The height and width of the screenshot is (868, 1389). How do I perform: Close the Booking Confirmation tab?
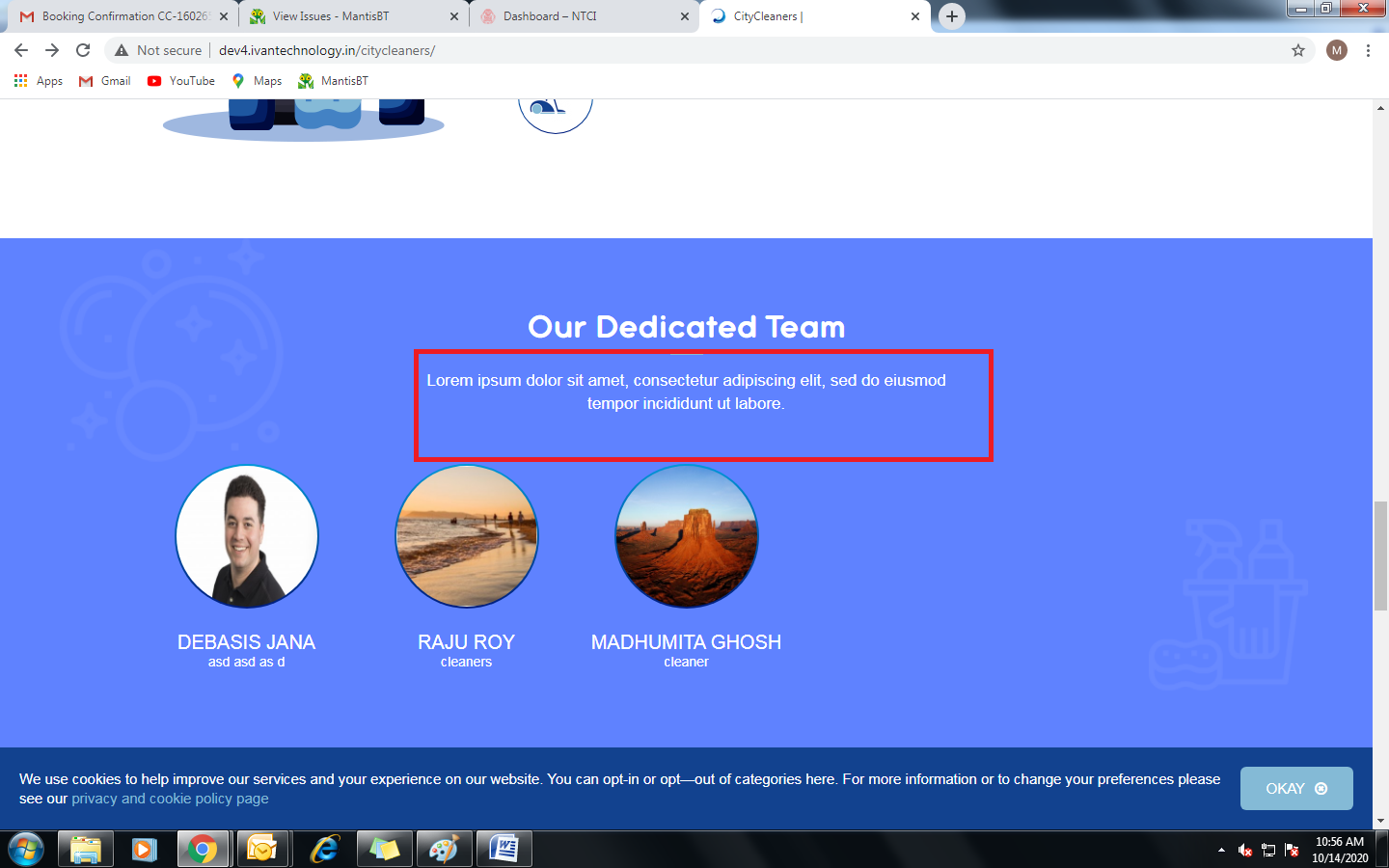(224, 16)
